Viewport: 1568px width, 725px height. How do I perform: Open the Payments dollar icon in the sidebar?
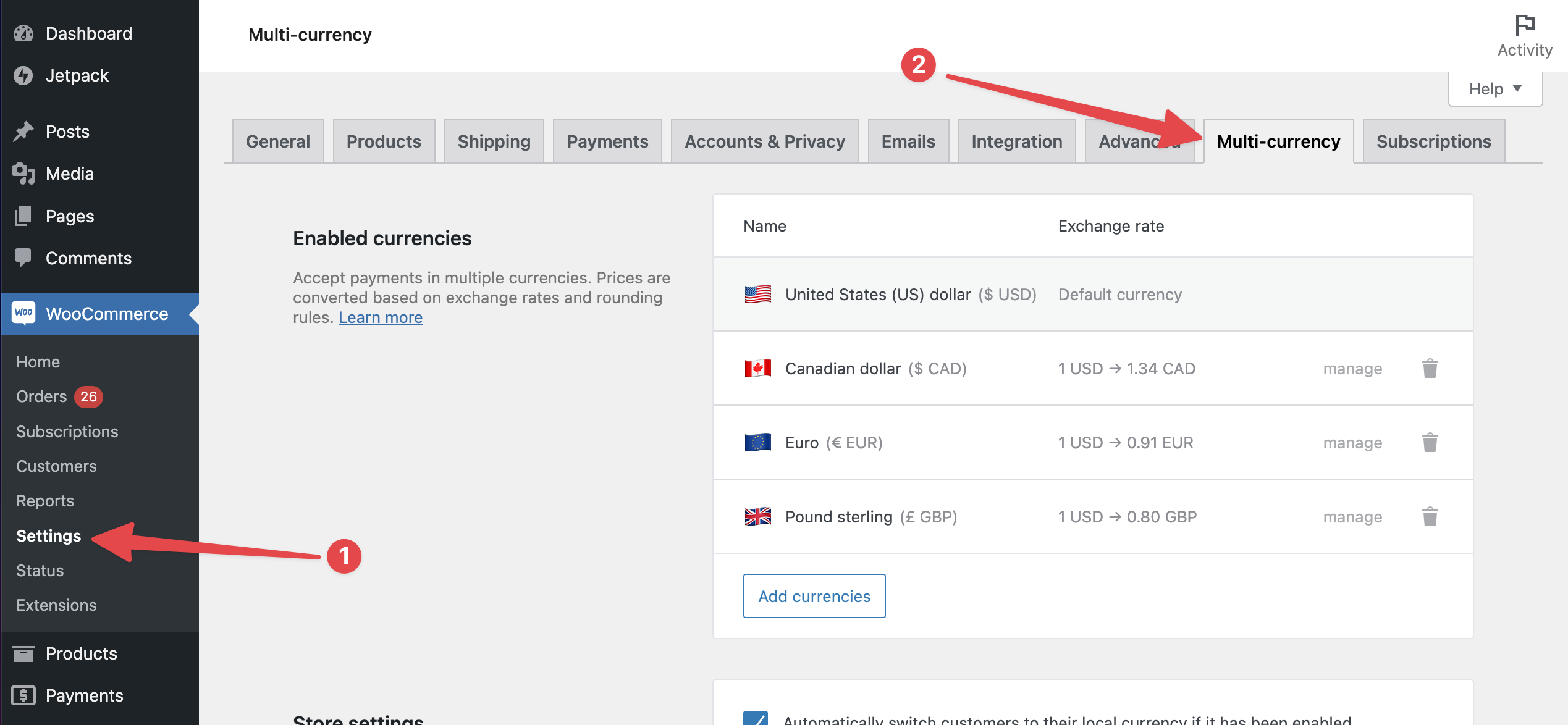click(x=23, y=695)
